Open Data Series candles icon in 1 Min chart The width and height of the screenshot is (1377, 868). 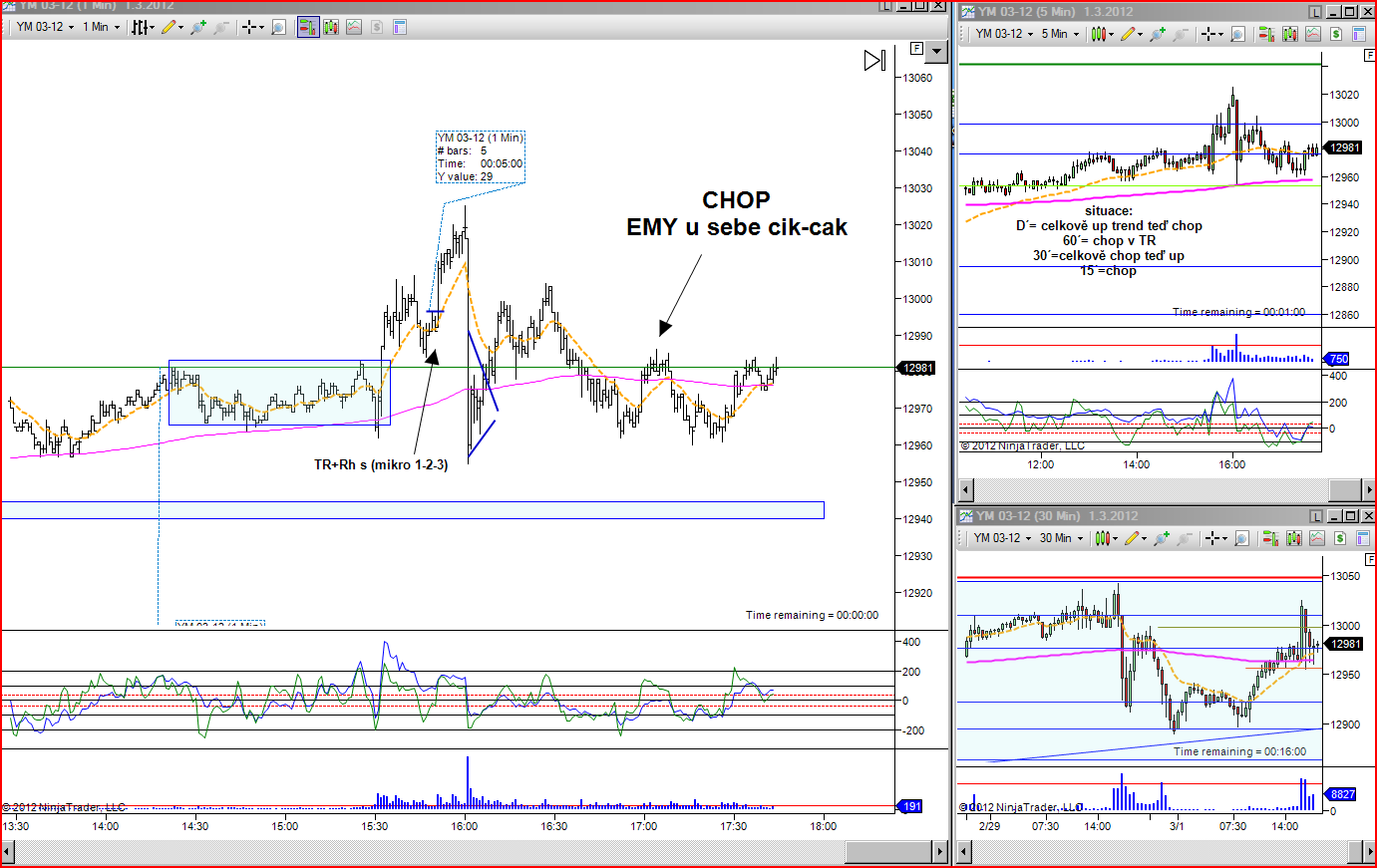coord(332,27)
